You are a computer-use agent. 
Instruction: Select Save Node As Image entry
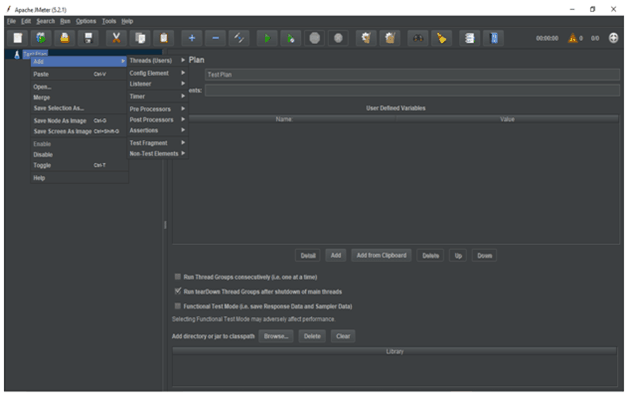point(79,121)
